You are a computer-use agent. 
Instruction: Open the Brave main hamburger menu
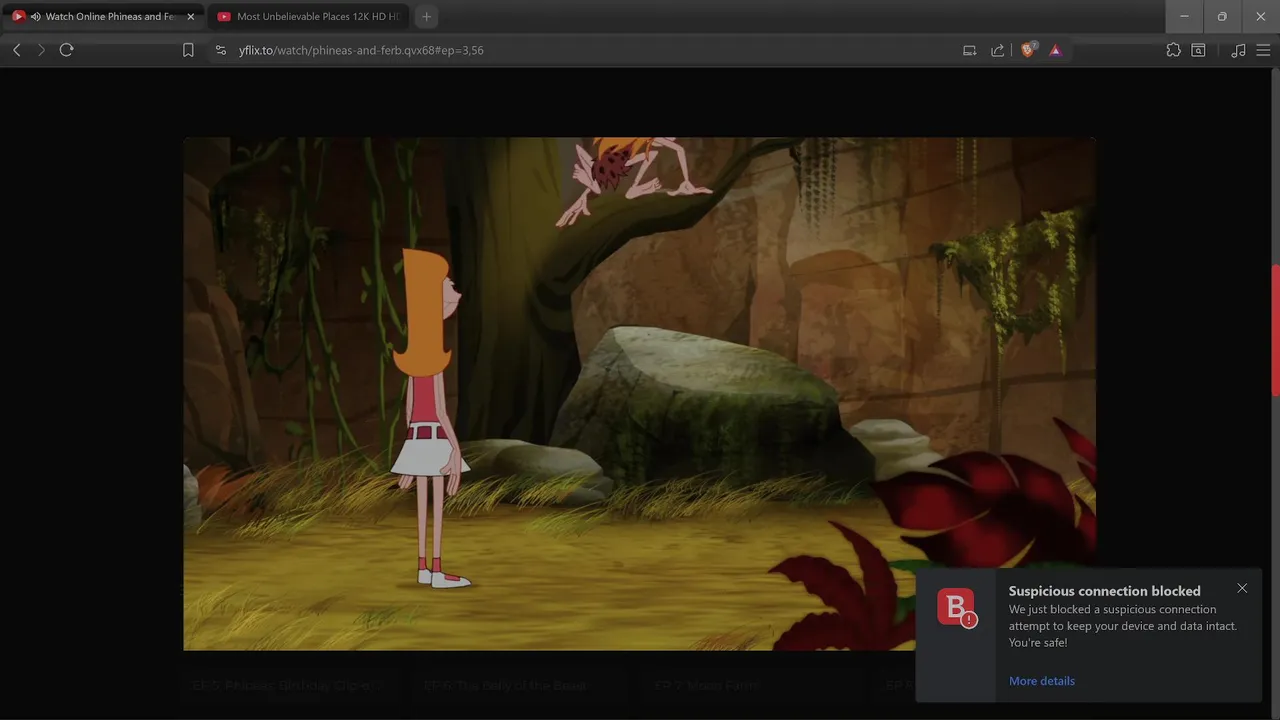1263,50
